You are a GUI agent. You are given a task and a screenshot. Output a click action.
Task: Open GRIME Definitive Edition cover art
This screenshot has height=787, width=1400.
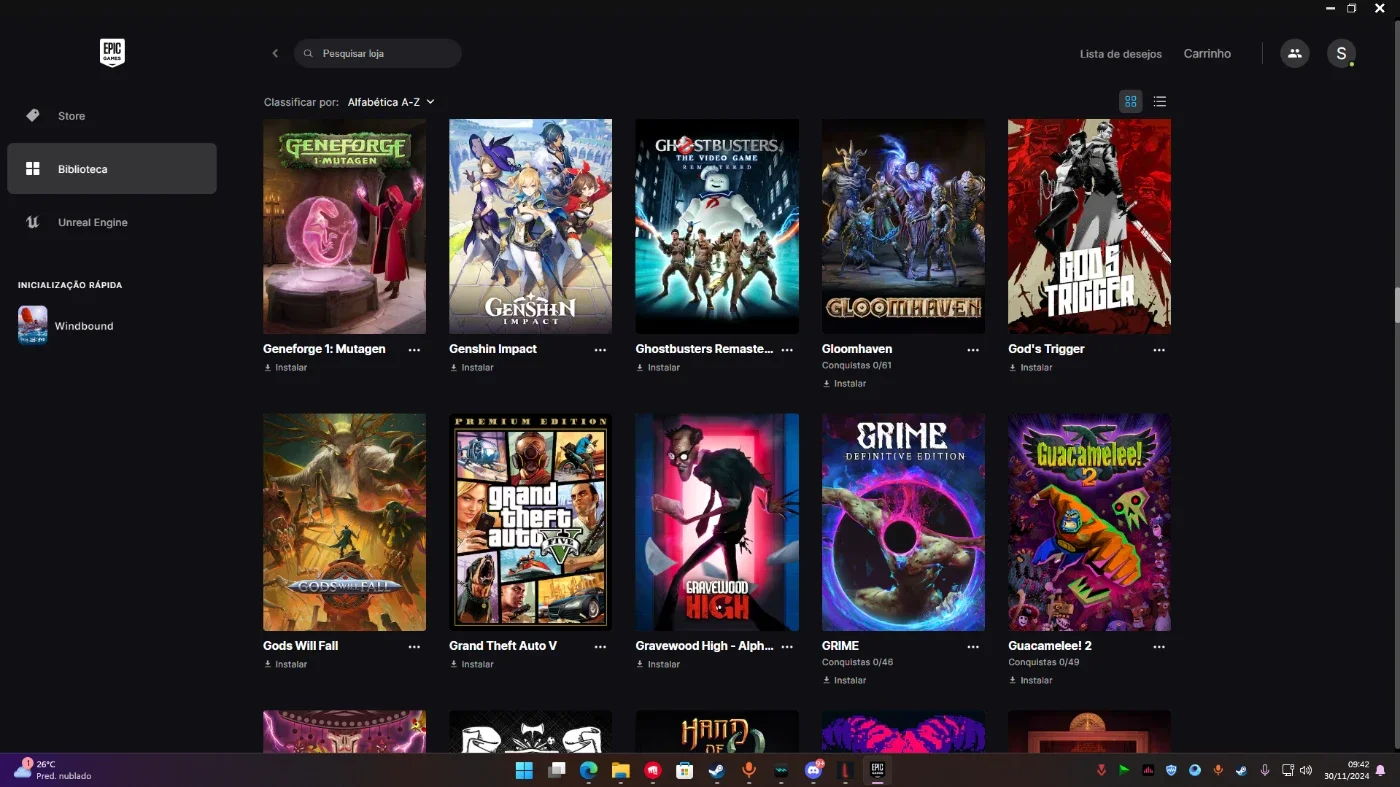[903, 522]
